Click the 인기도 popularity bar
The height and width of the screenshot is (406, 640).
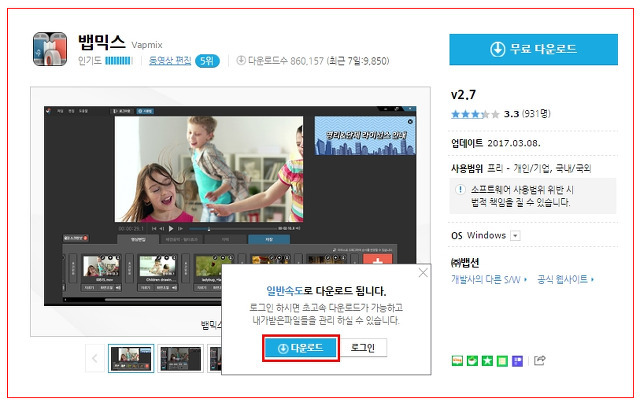(119, 61)
